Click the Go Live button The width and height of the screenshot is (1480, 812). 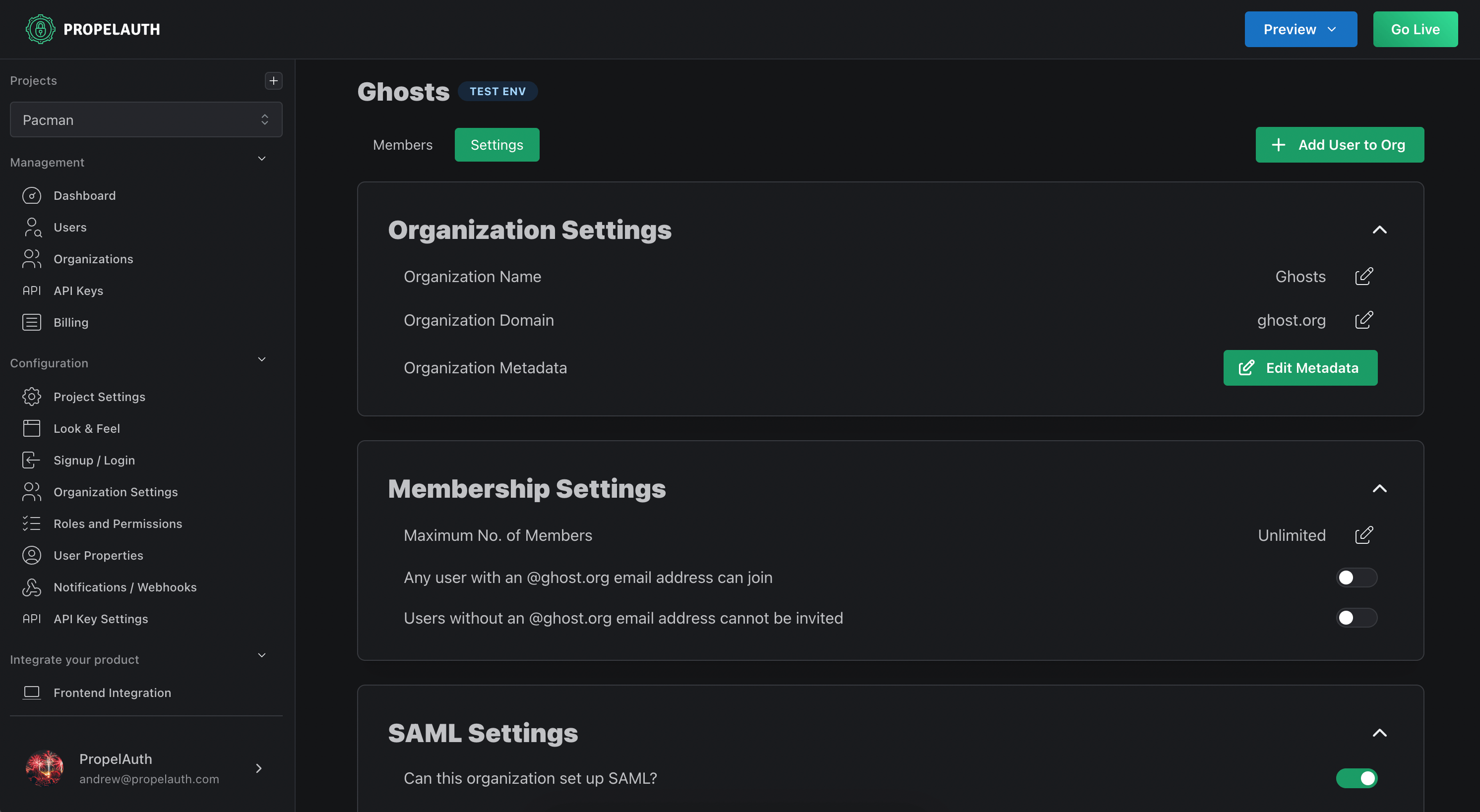1415,29
